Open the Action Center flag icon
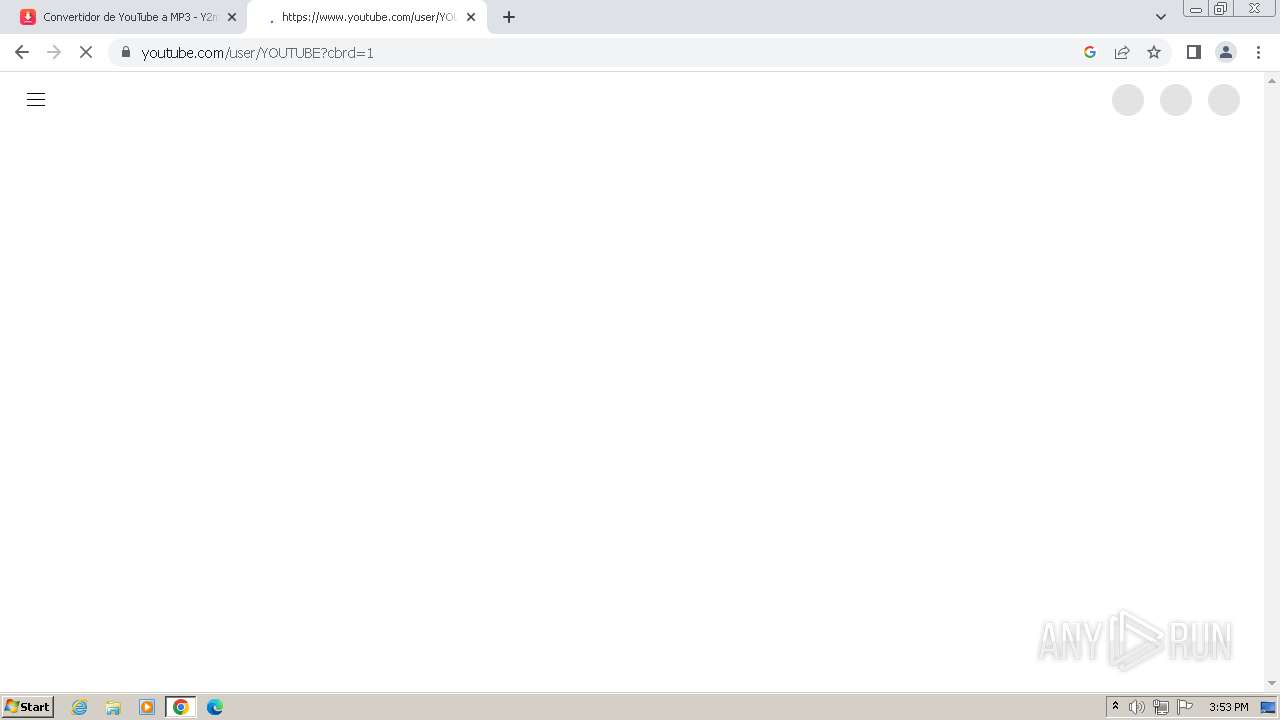The height and width of the screenshot is (720, 1280). pyautogui.click(x=1185, y=707)
